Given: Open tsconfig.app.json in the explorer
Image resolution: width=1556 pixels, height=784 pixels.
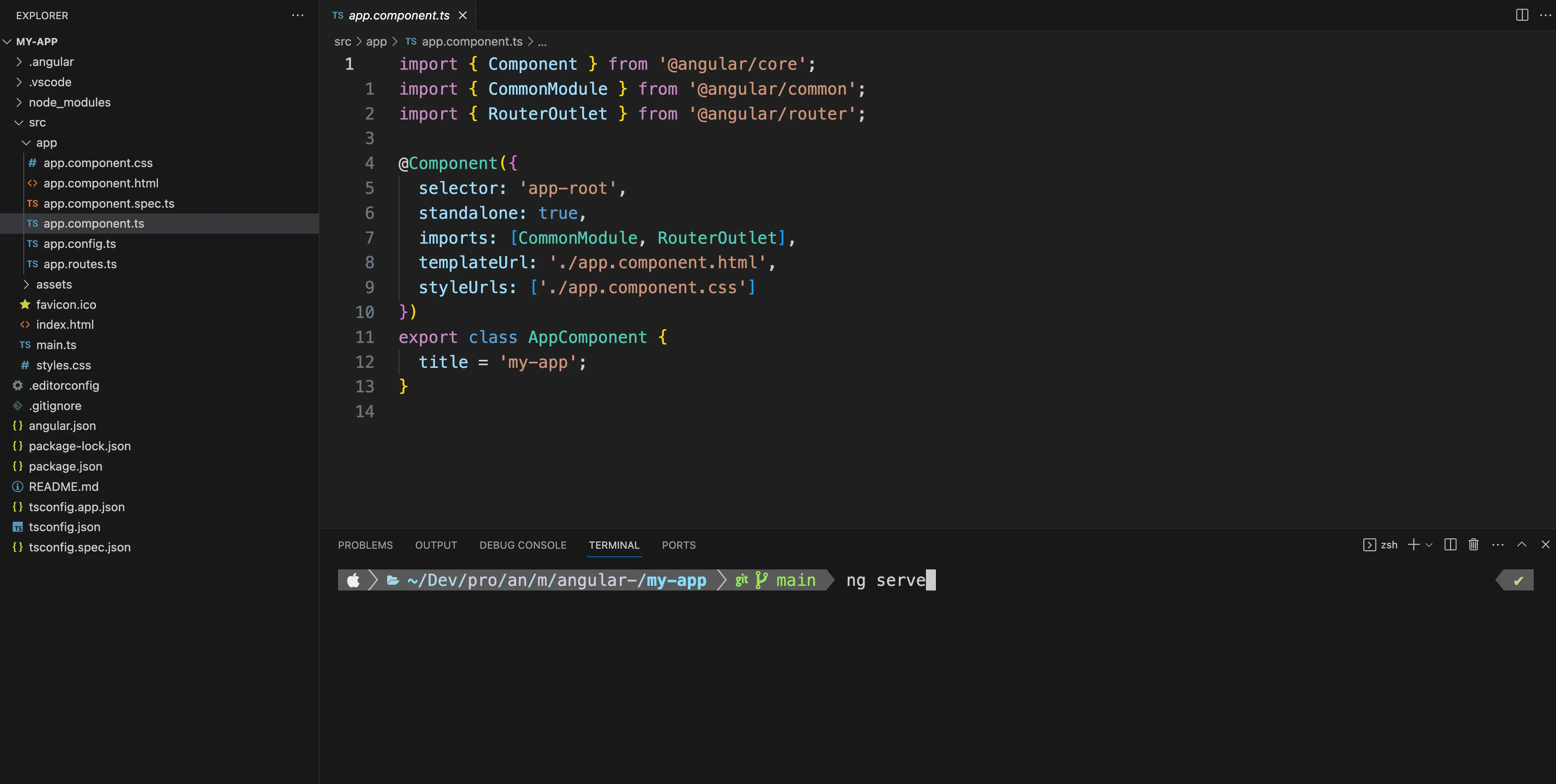Looking at the screenshot, I should [76, 507].
